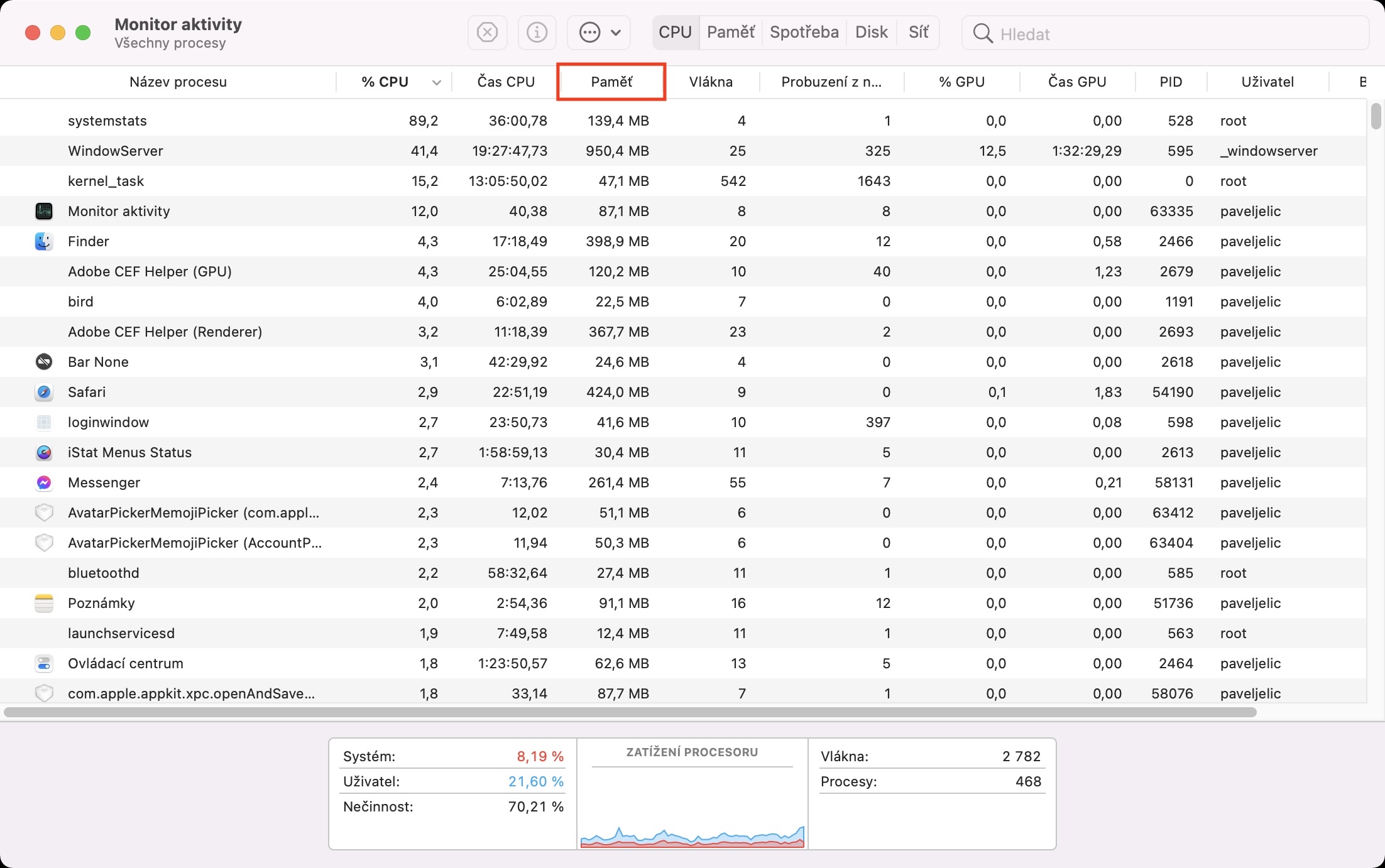
Task: Click the Monitor aktivity app icon in list
Action: [43, 211]
